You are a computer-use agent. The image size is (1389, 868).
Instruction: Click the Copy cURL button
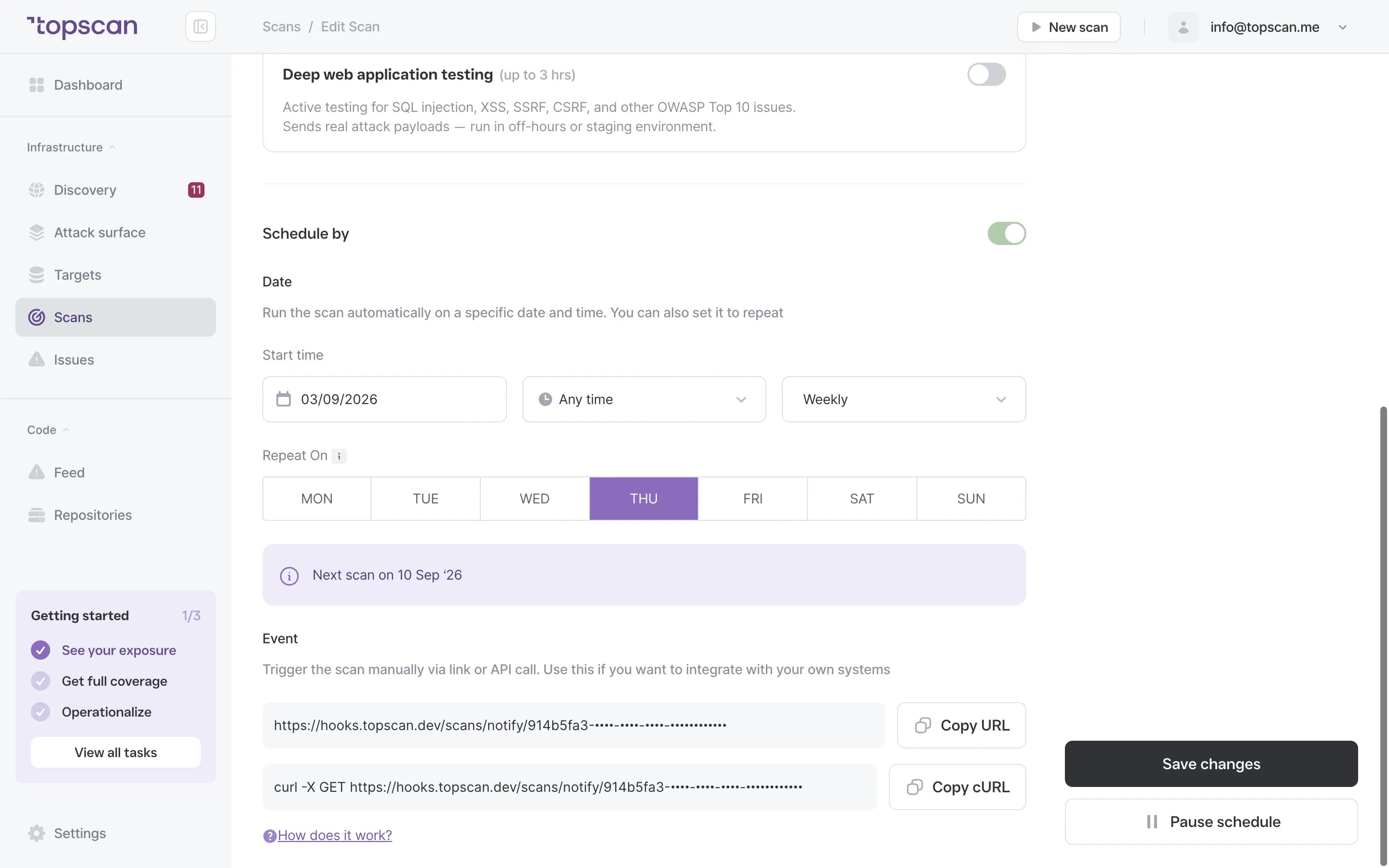pyautogui.click(x=957, y=787)
